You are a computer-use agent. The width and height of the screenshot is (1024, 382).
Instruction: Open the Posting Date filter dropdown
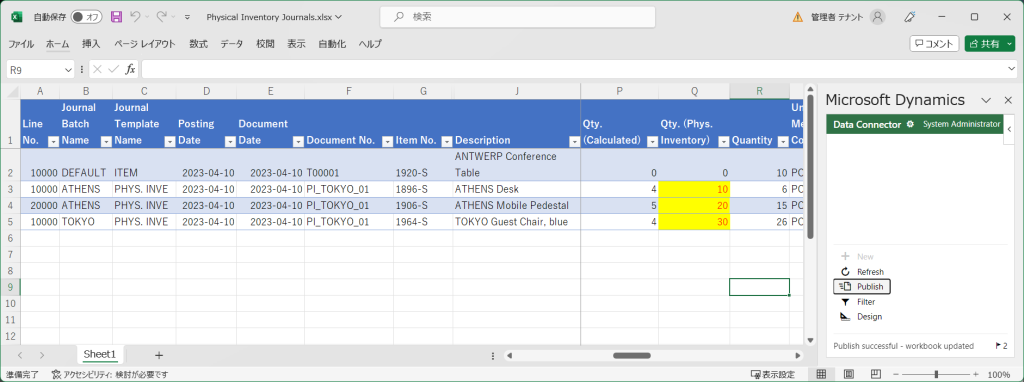click(x=230, y=141)
